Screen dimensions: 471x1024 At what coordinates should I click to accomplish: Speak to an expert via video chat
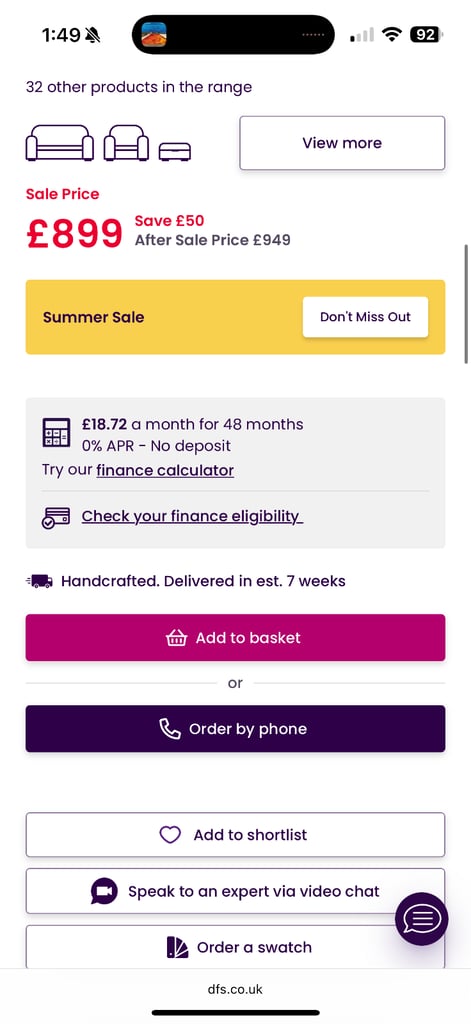coord(235,891)
